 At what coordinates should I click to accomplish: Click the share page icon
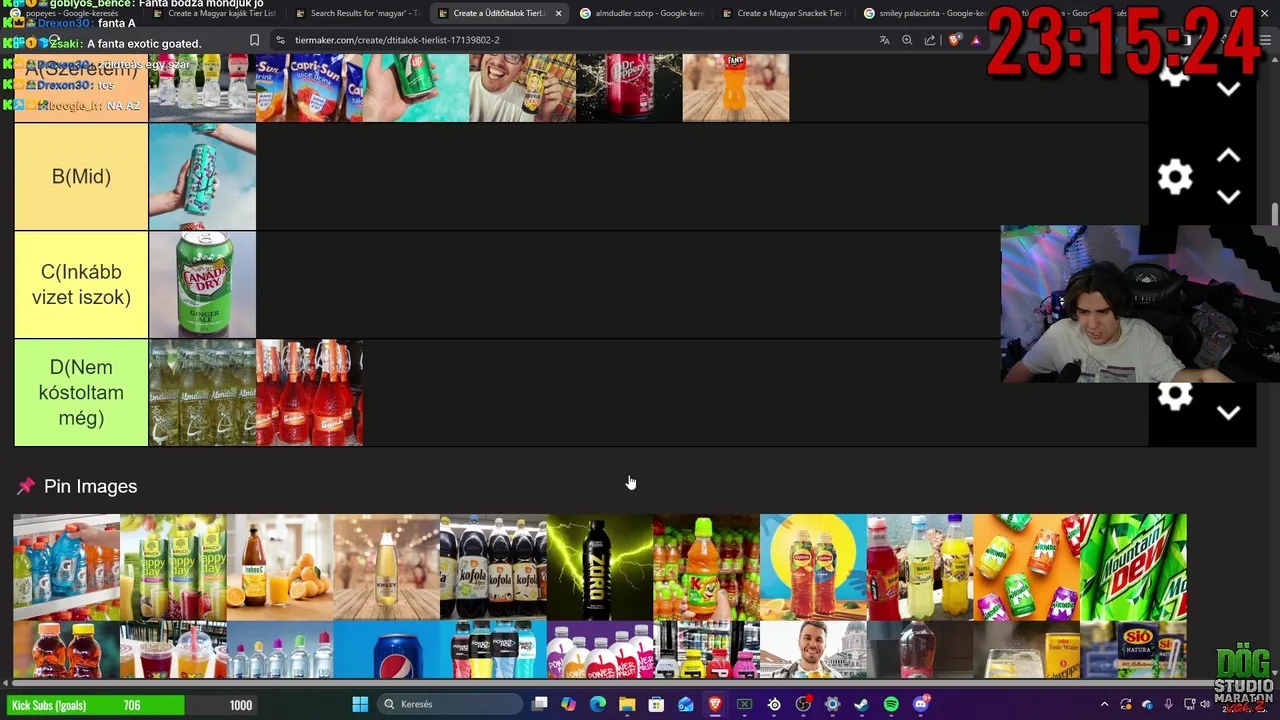930,40
